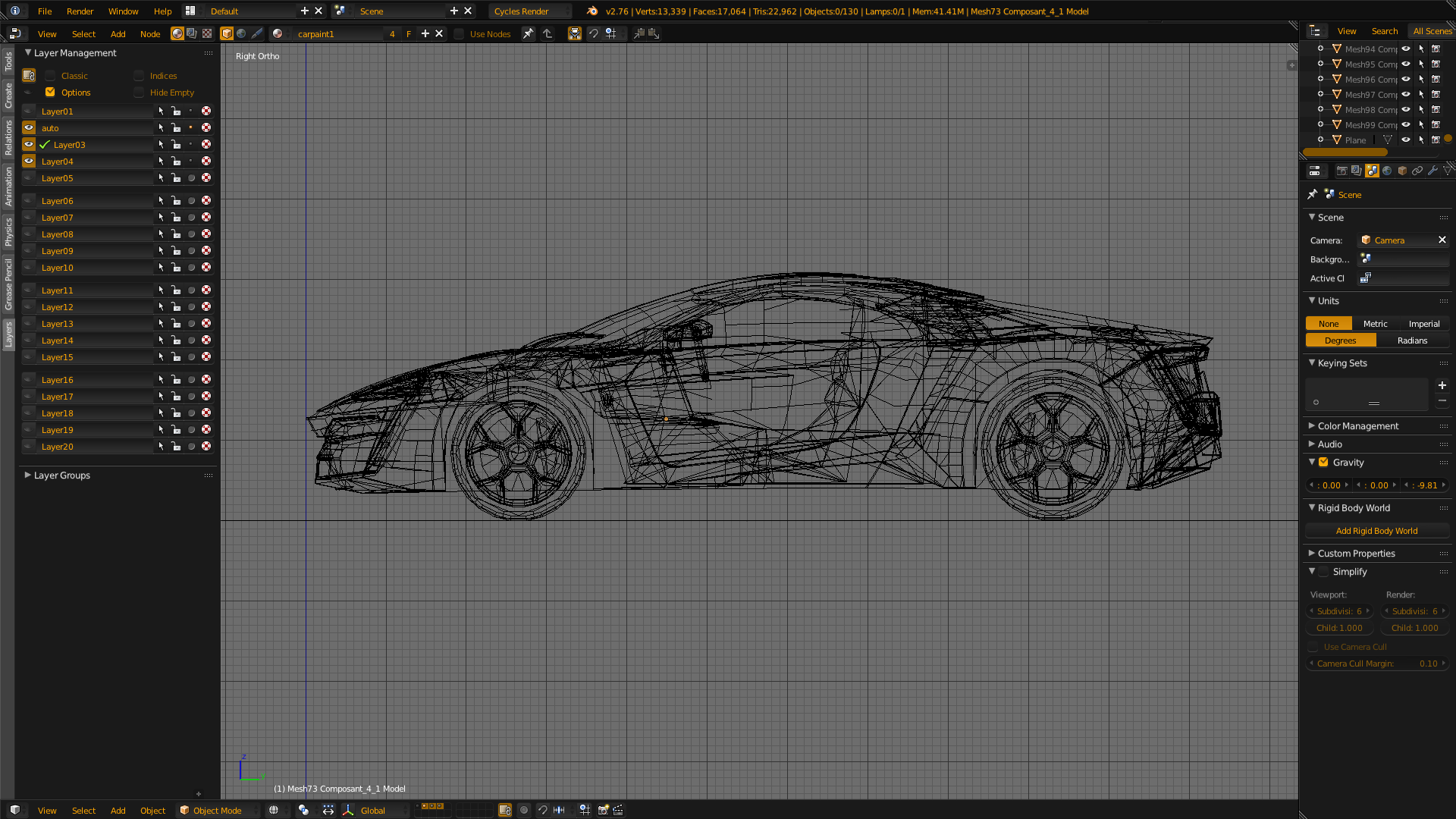Viewport: 1456px width, 819px height.
Task: Select the compositing node tree type icon
Action: click(192, 33)
